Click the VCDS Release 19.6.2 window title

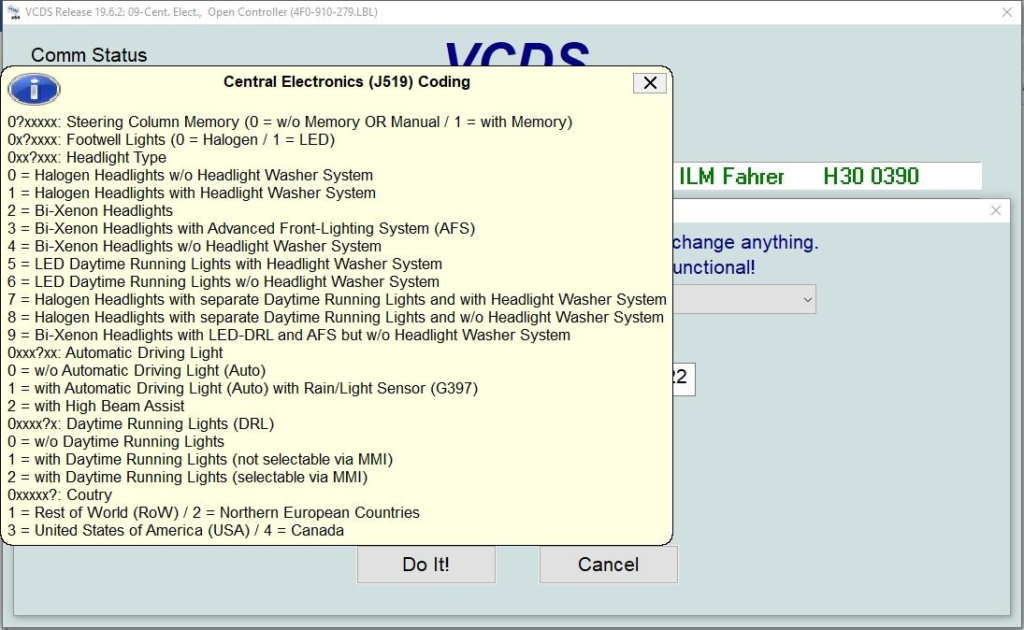[201, 12]
